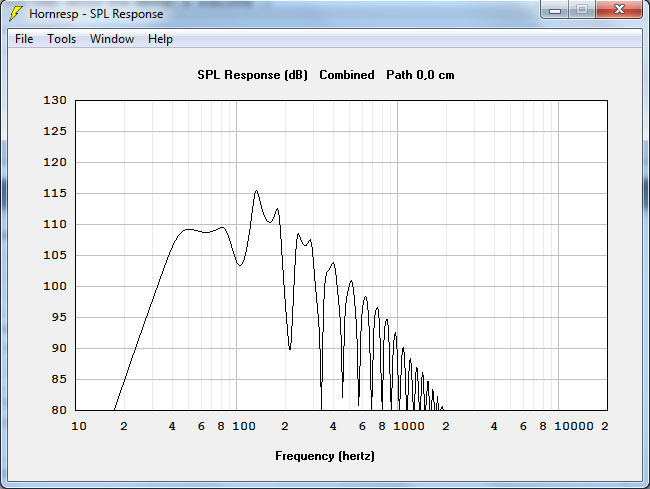Click the 100 dB y-axis label
650x489 pixels.
(55, 286)
